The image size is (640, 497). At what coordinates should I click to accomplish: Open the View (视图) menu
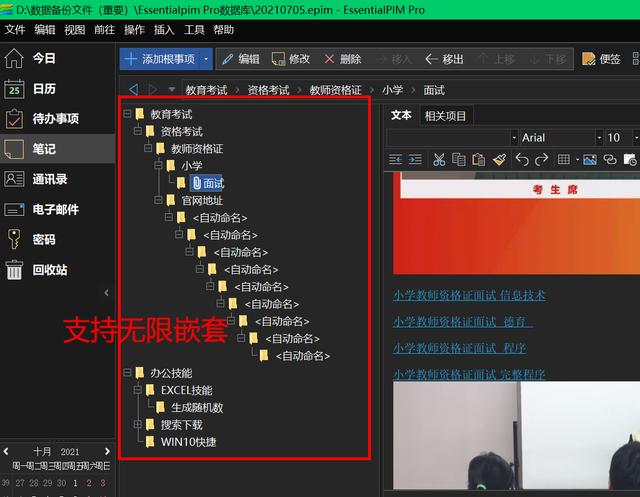tap(75, 30)
